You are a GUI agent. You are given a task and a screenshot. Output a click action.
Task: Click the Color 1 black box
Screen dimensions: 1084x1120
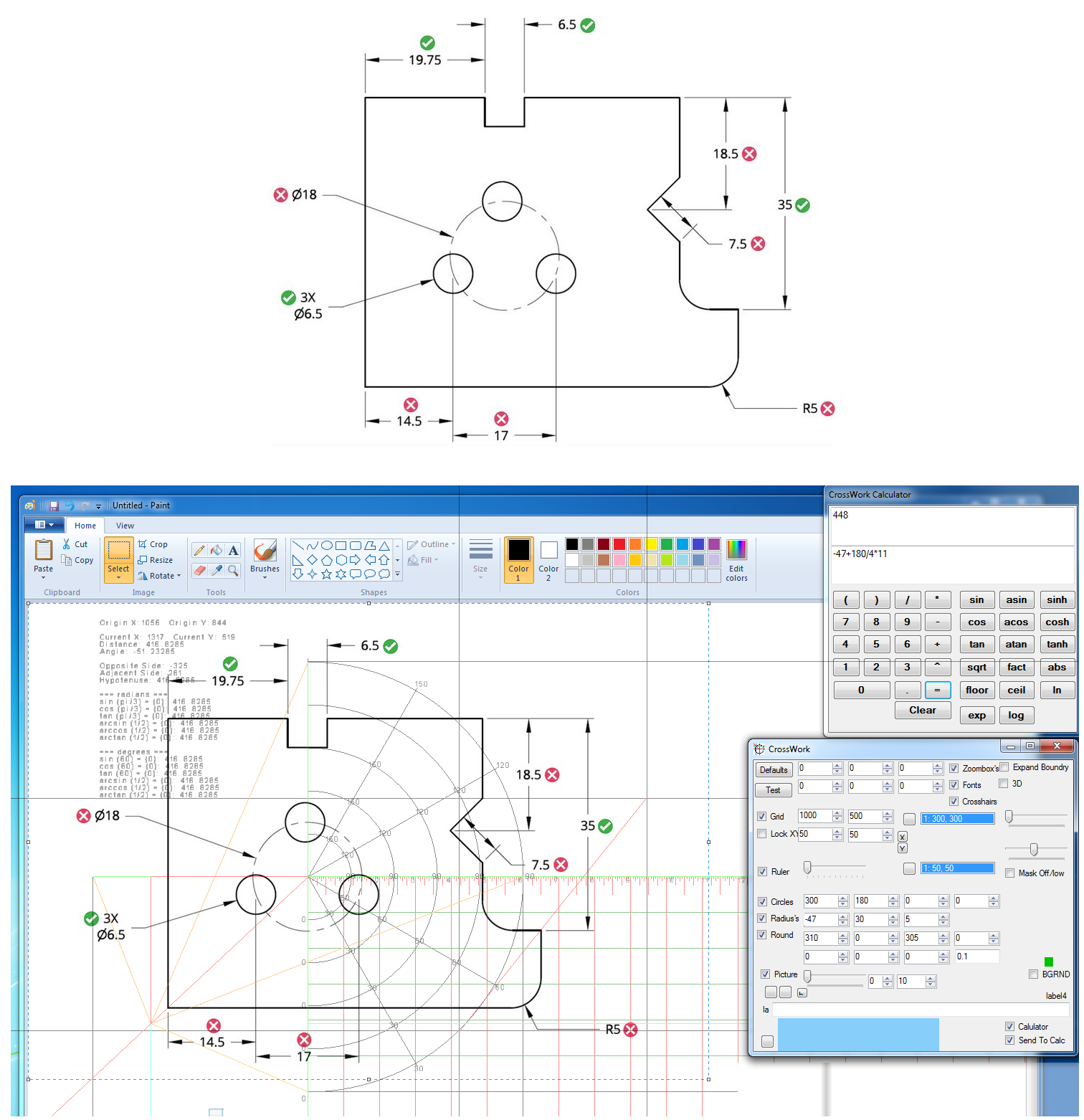518,550
